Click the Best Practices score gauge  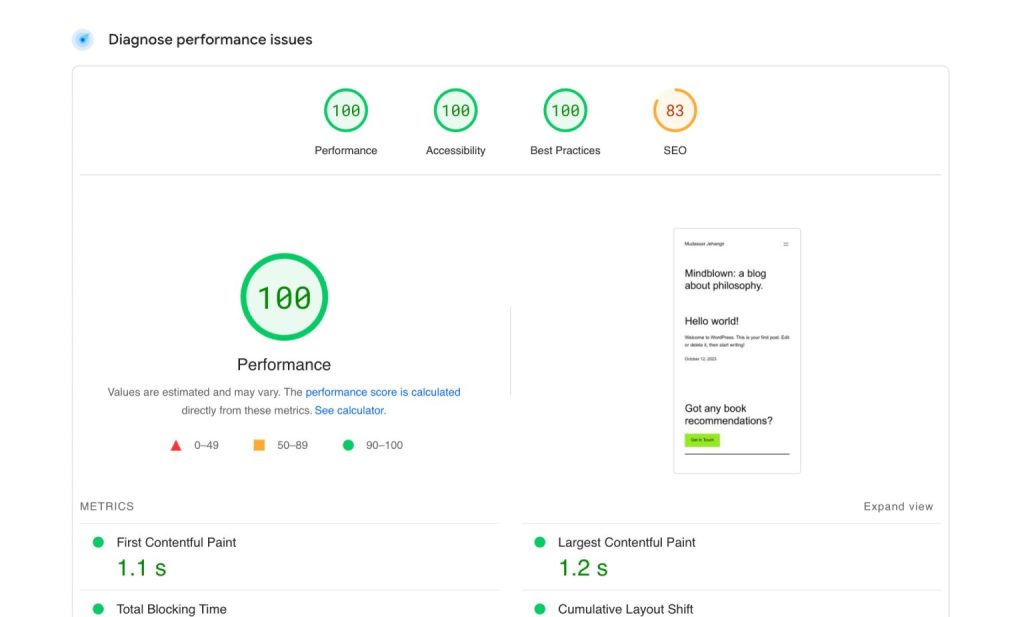565,110
